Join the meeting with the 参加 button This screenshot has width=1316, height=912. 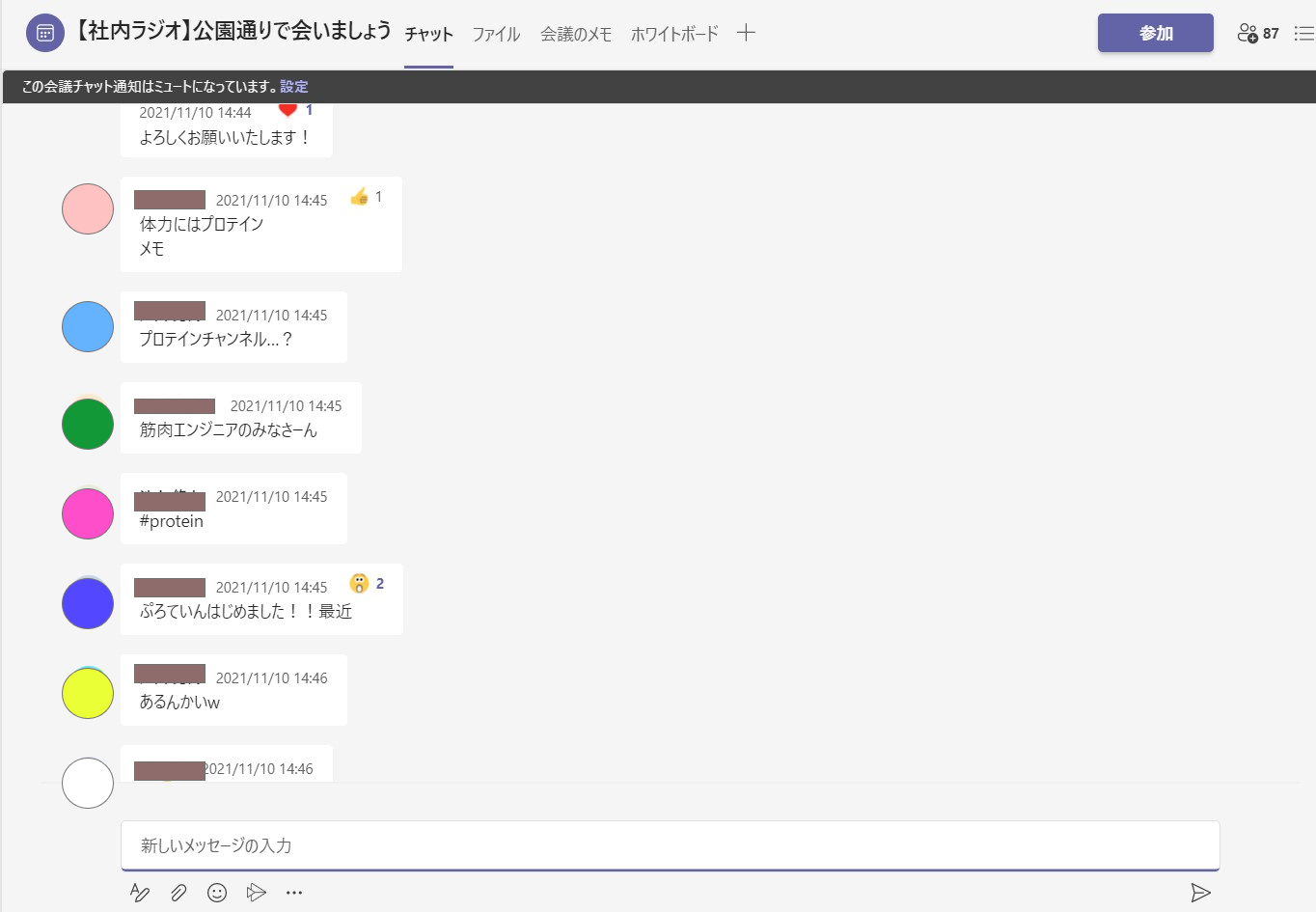click(x=1155, y=33)
